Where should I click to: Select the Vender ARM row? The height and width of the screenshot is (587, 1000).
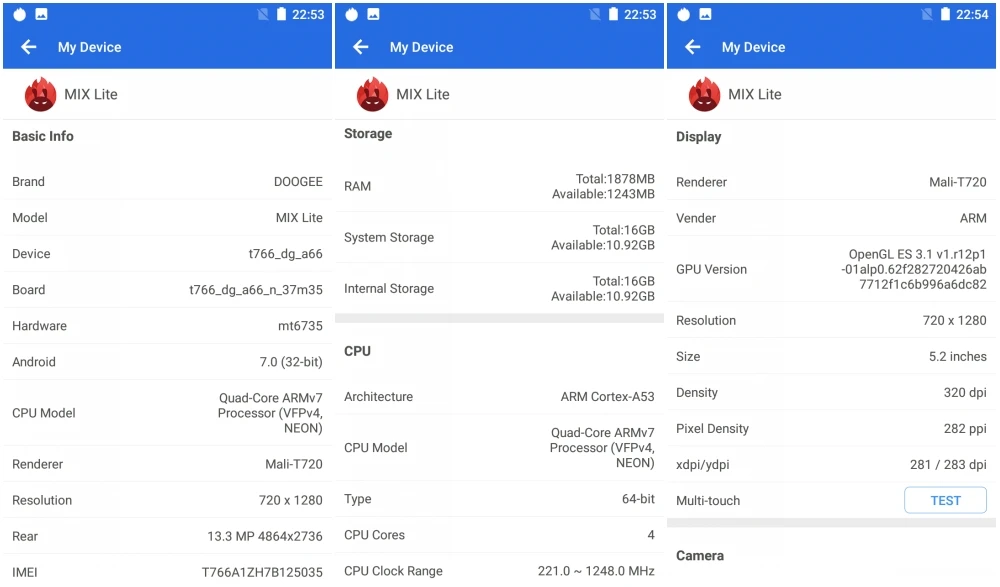pyautogui.click(x=831, y=218)
